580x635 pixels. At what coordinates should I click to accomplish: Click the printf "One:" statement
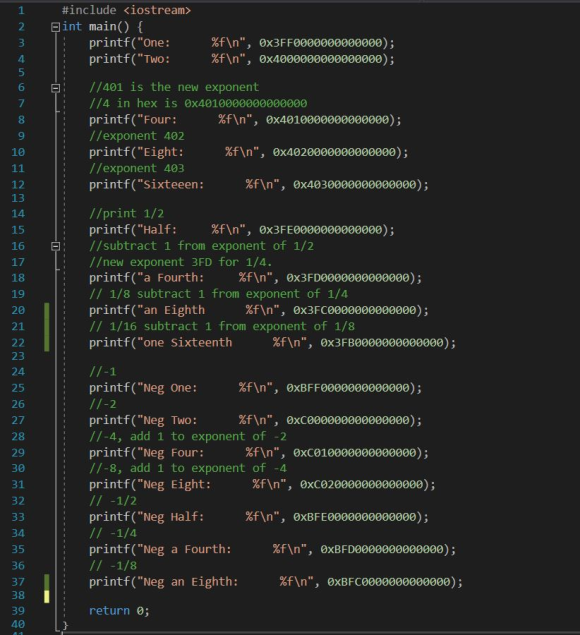(242, 43)
